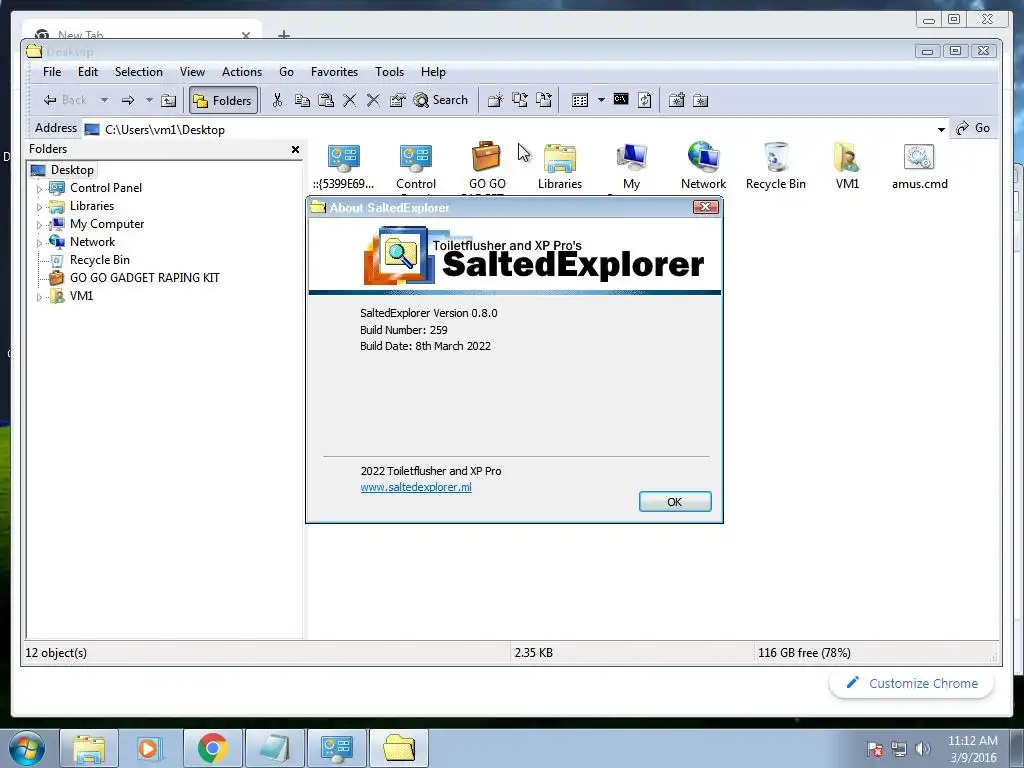Open the address bar dropdown arrow
Viewport: 1024px width, 768px height.
[x=941, y=129]
